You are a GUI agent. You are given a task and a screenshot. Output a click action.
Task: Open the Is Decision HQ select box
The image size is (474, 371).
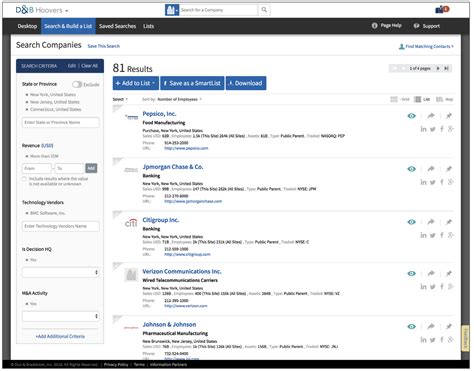tap(61, 272)
